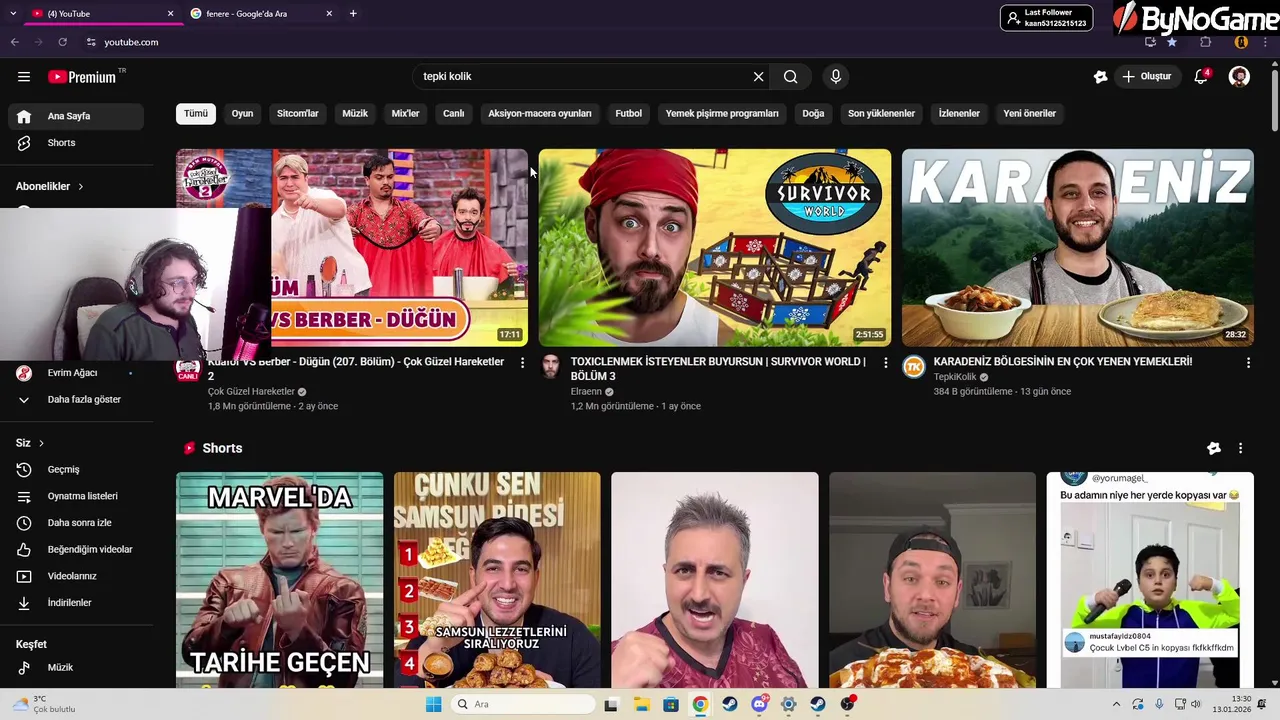This screenshot has width=1280, height=720.
Task: Open the TepkiKolik channel name link
Action: (954, 377)
